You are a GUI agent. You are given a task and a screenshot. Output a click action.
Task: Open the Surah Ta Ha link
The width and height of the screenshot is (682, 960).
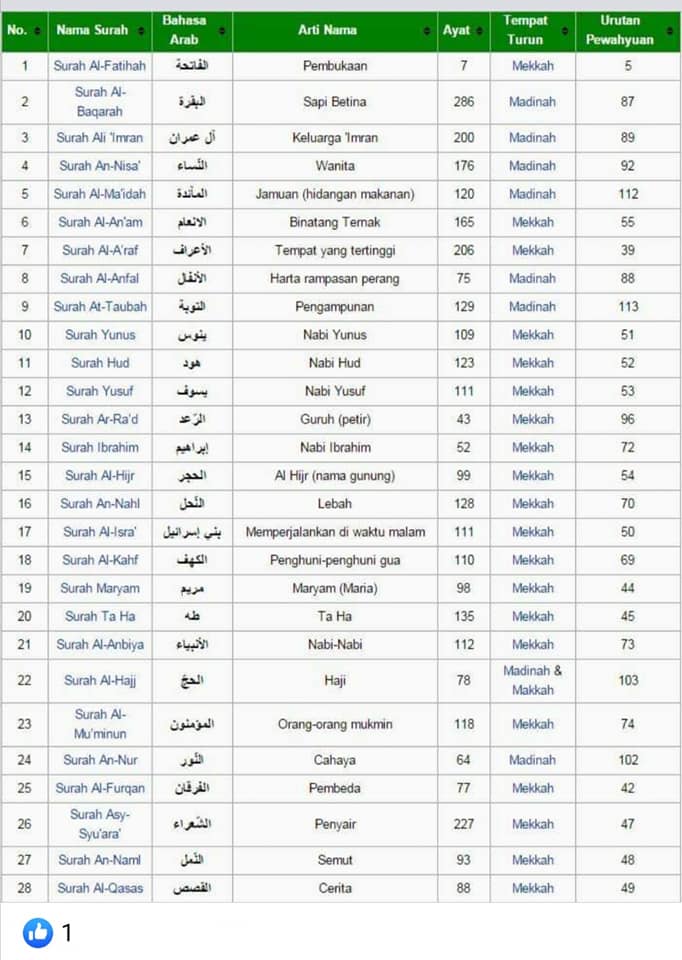tap(100, 617)
